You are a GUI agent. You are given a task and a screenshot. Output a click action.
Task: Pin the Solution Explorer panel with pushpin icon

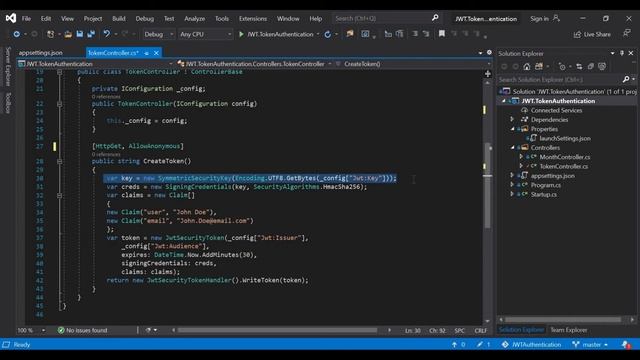click(622, 53)
